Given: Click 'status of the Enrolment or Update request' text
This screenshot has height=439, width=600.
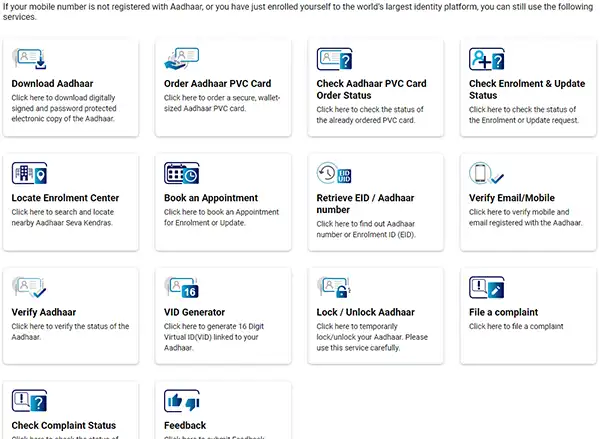Looking at the screenshot, I should pos(524,115).
